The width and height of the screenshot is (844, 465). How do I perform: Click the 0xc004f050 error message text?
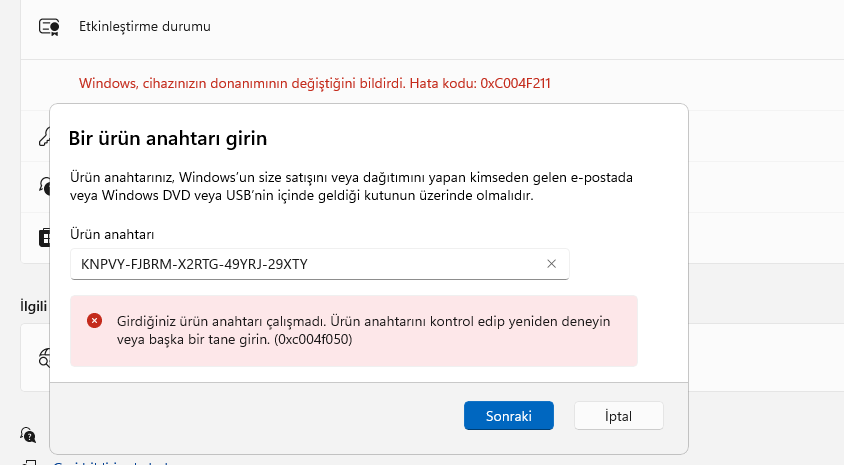coord(363,330)
